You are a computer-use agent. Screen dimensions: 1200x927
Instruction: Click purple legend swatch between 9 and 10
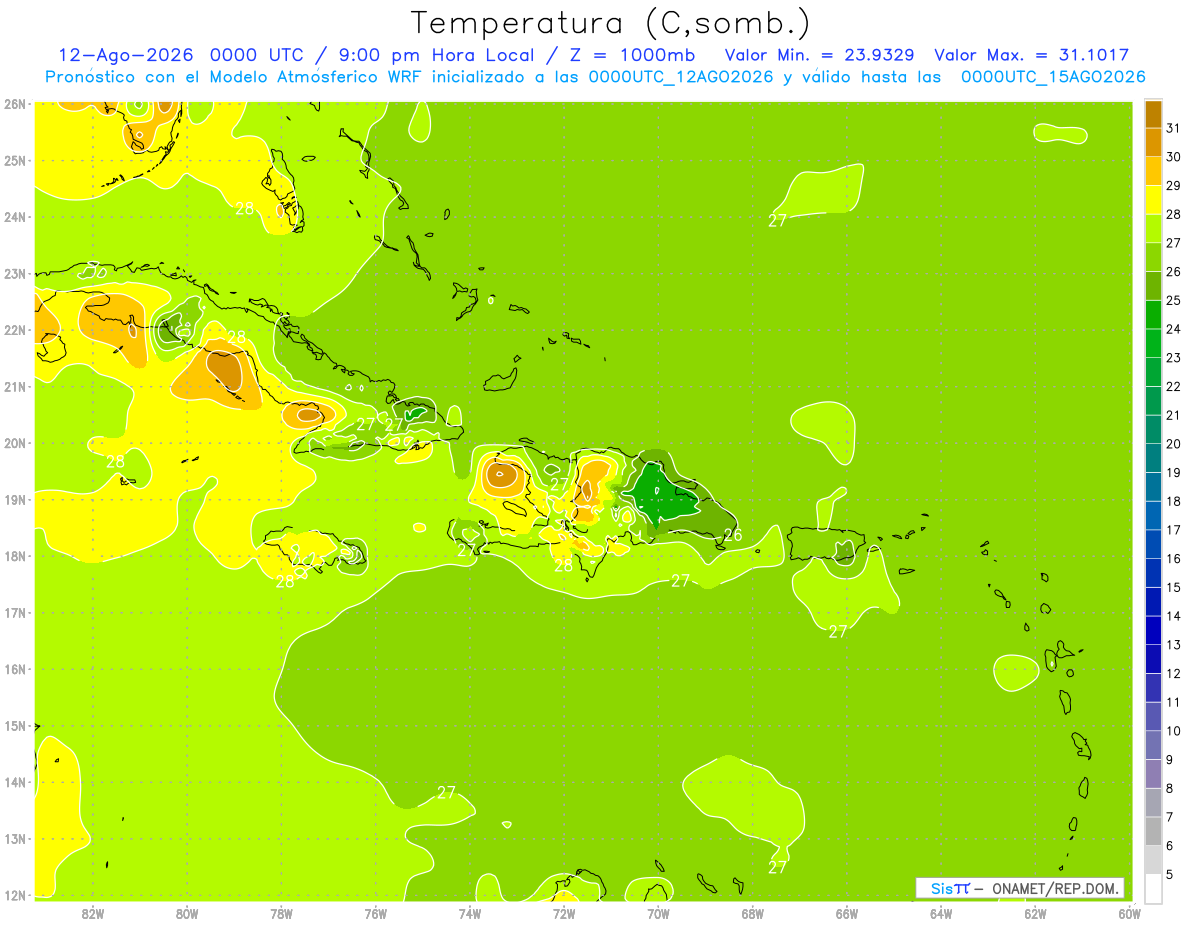coord(1153,745)
